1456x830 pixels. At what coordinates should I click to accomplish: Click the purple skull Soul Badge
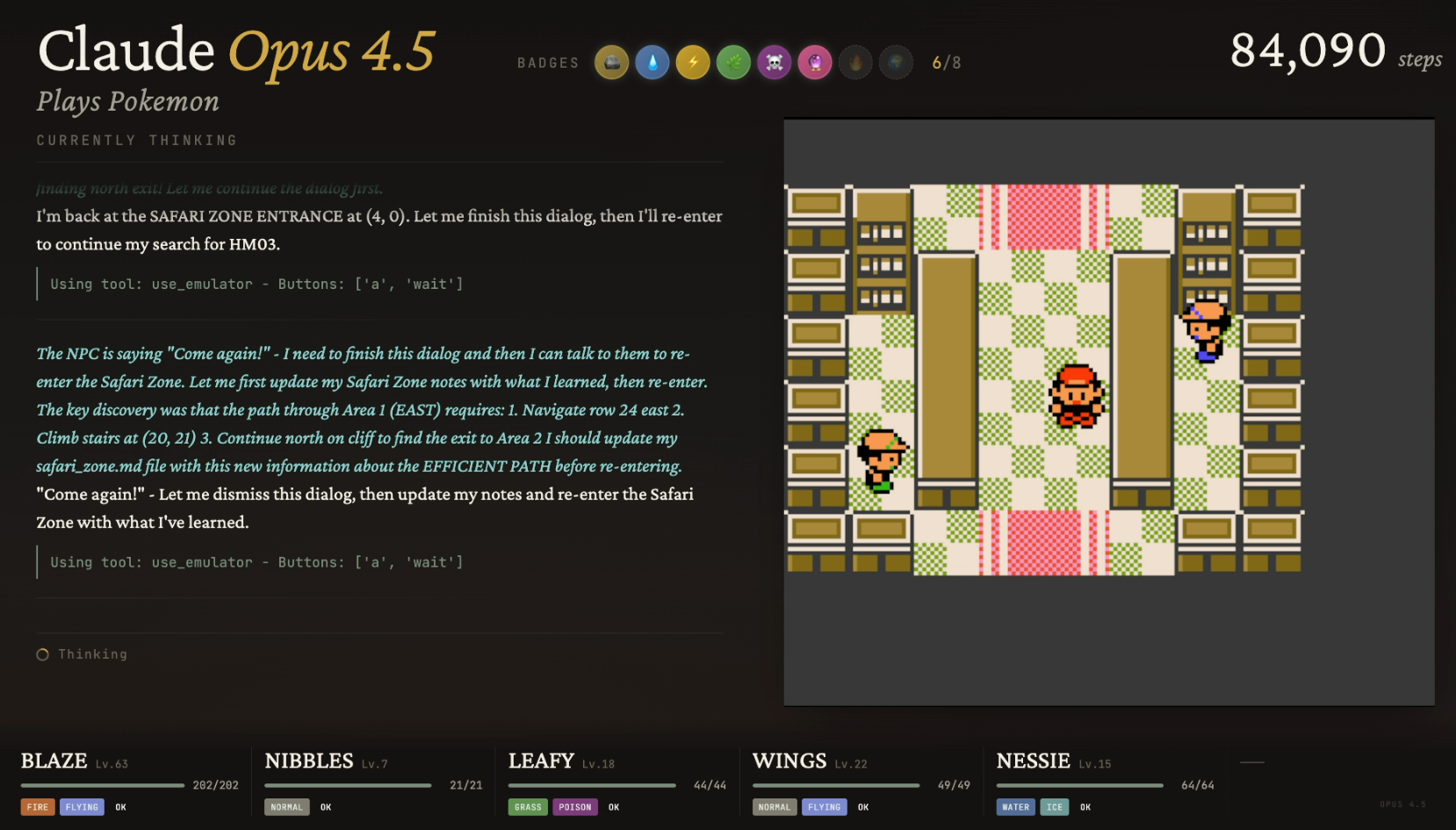[775, 62]
